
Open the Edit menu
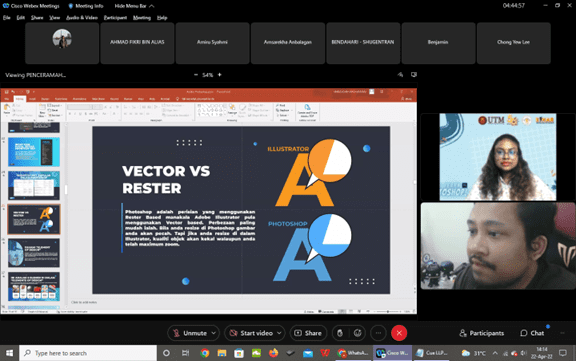[21, 18]
